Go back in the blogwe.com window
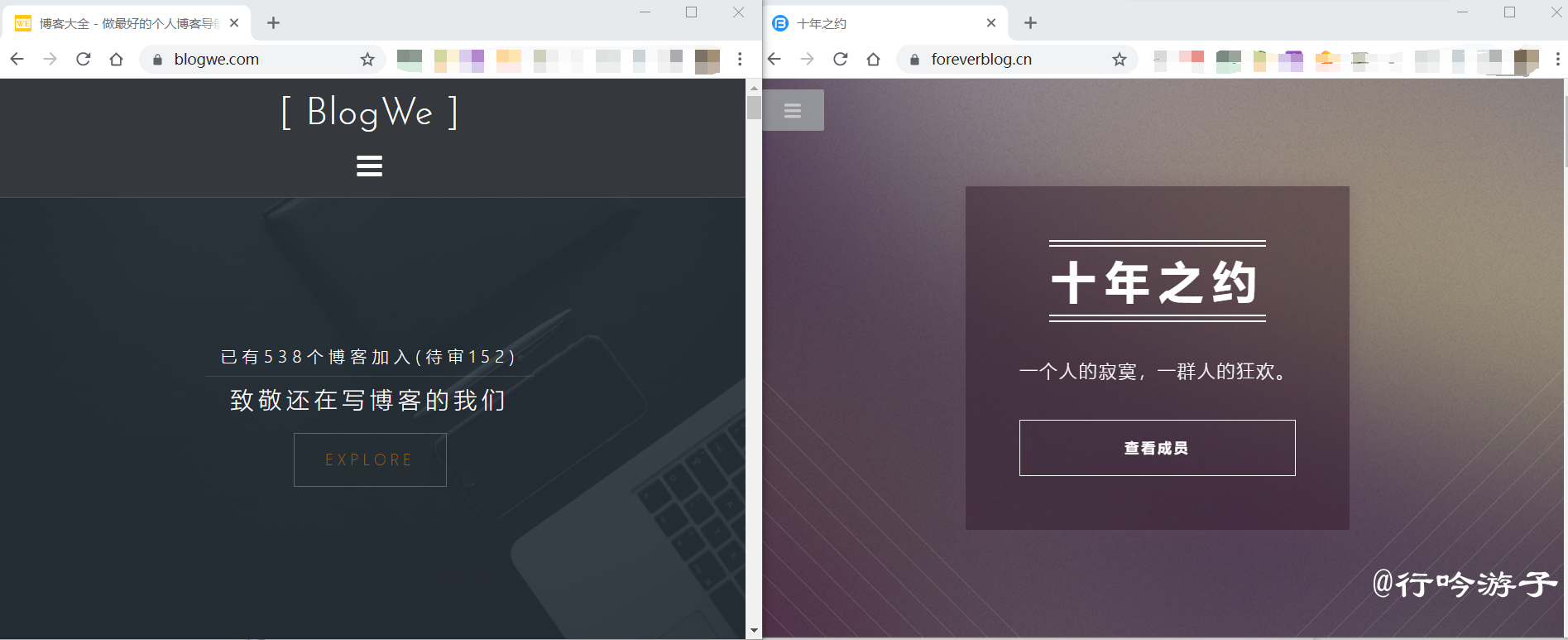The height and width of the screenshot is (640, 1568). click(x=17, y=59)
